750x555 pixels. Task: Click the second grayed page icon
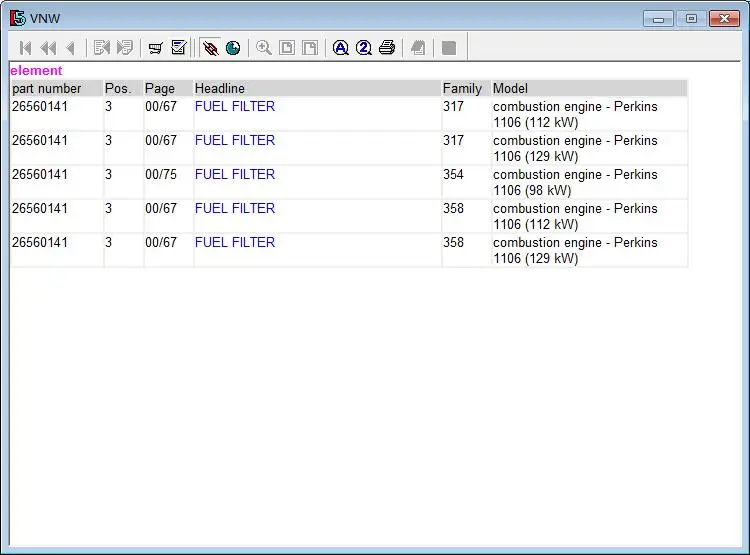pos(310,48)
